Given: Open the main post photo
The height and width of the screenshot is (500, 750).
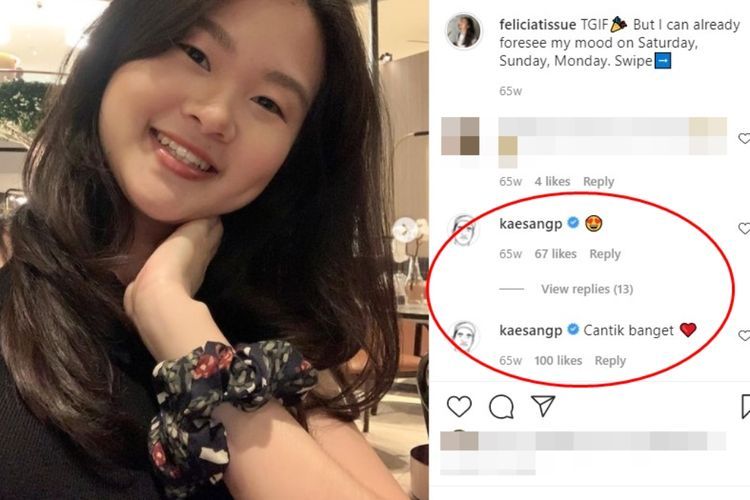Looking at the screenshot, I should pos(214,250).
